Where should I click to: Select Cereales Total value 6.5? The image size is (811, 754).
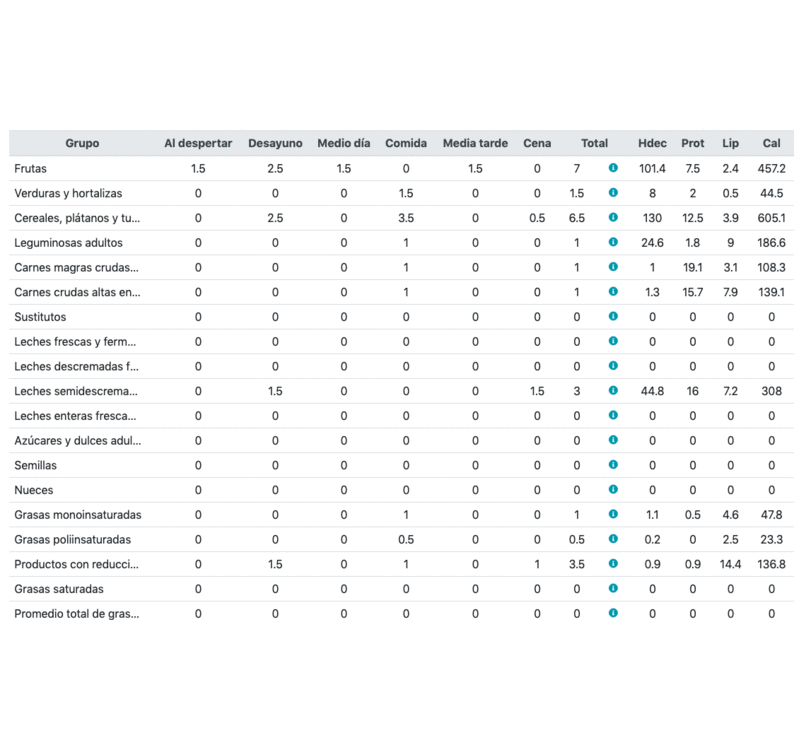tap(577, 218)
